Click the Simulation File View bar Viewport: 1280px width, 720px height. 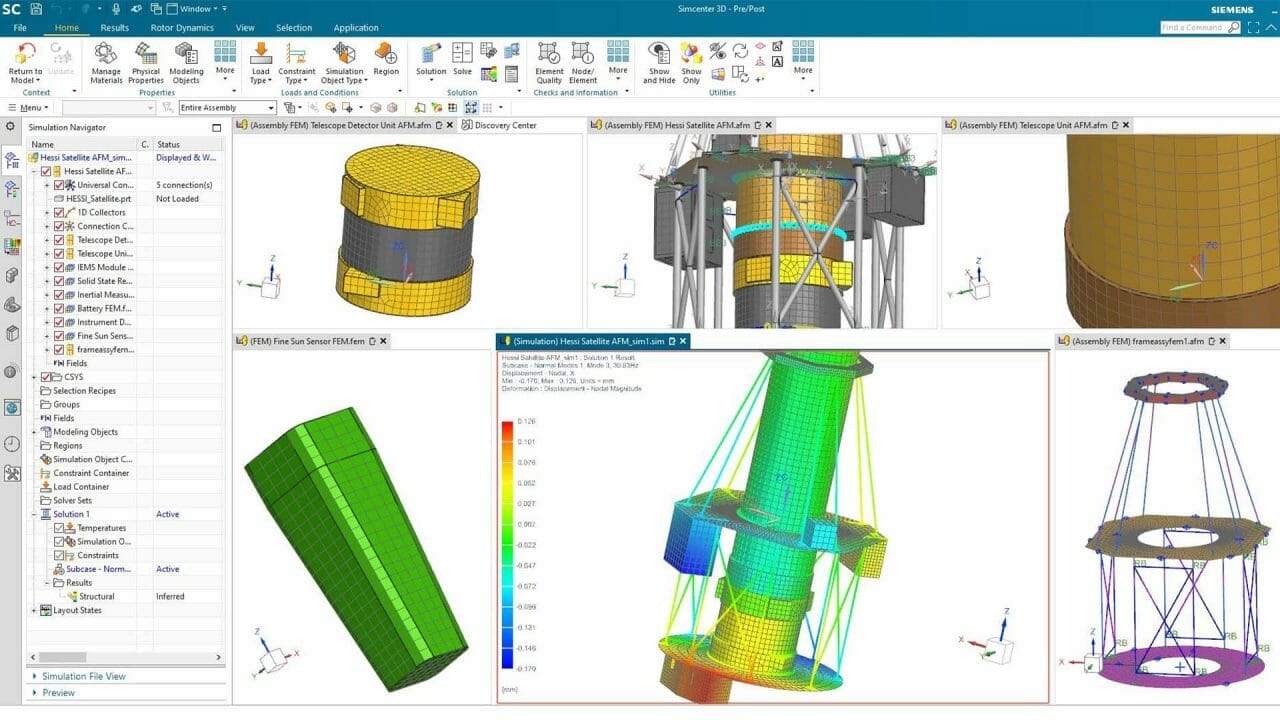click(84, 676)
